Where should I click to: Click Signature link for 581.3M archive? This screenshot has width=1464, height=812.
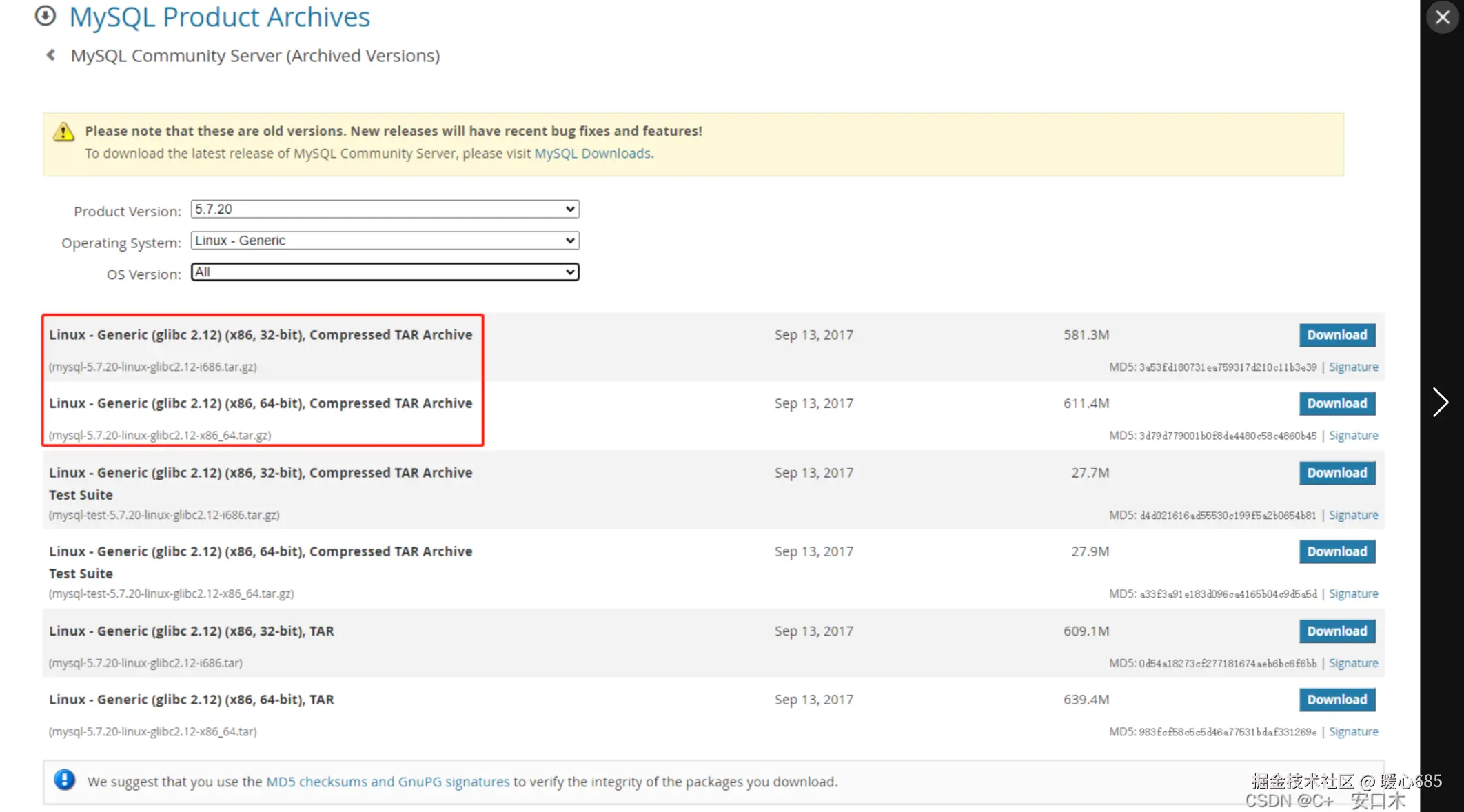point(1353,367)
